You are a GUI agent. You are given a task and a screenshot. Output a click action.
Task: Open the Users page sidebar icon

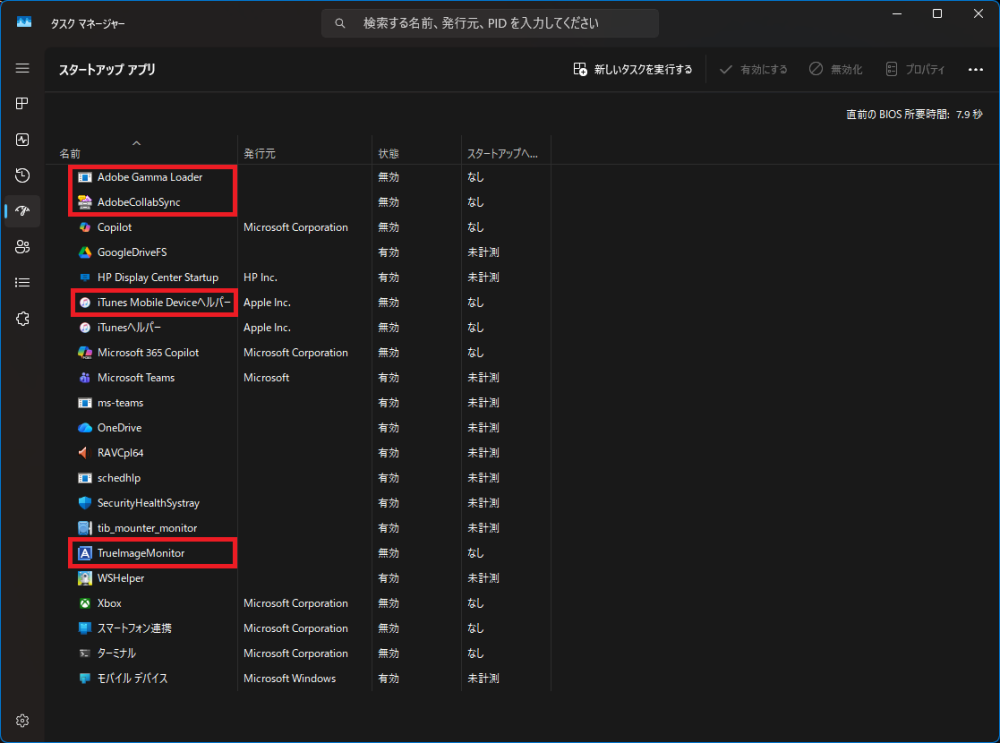pyautogui.click(x=22, y=247)
